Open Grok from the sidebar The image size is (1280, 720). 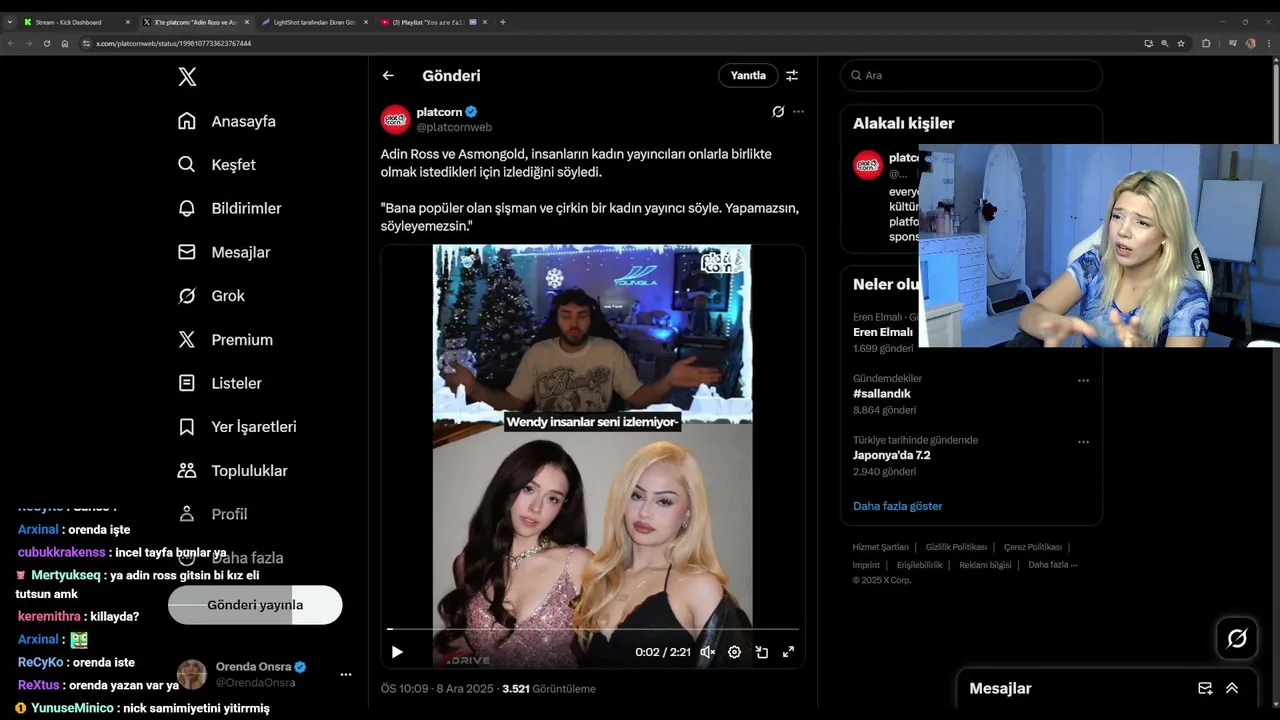(x=211, y=296)
